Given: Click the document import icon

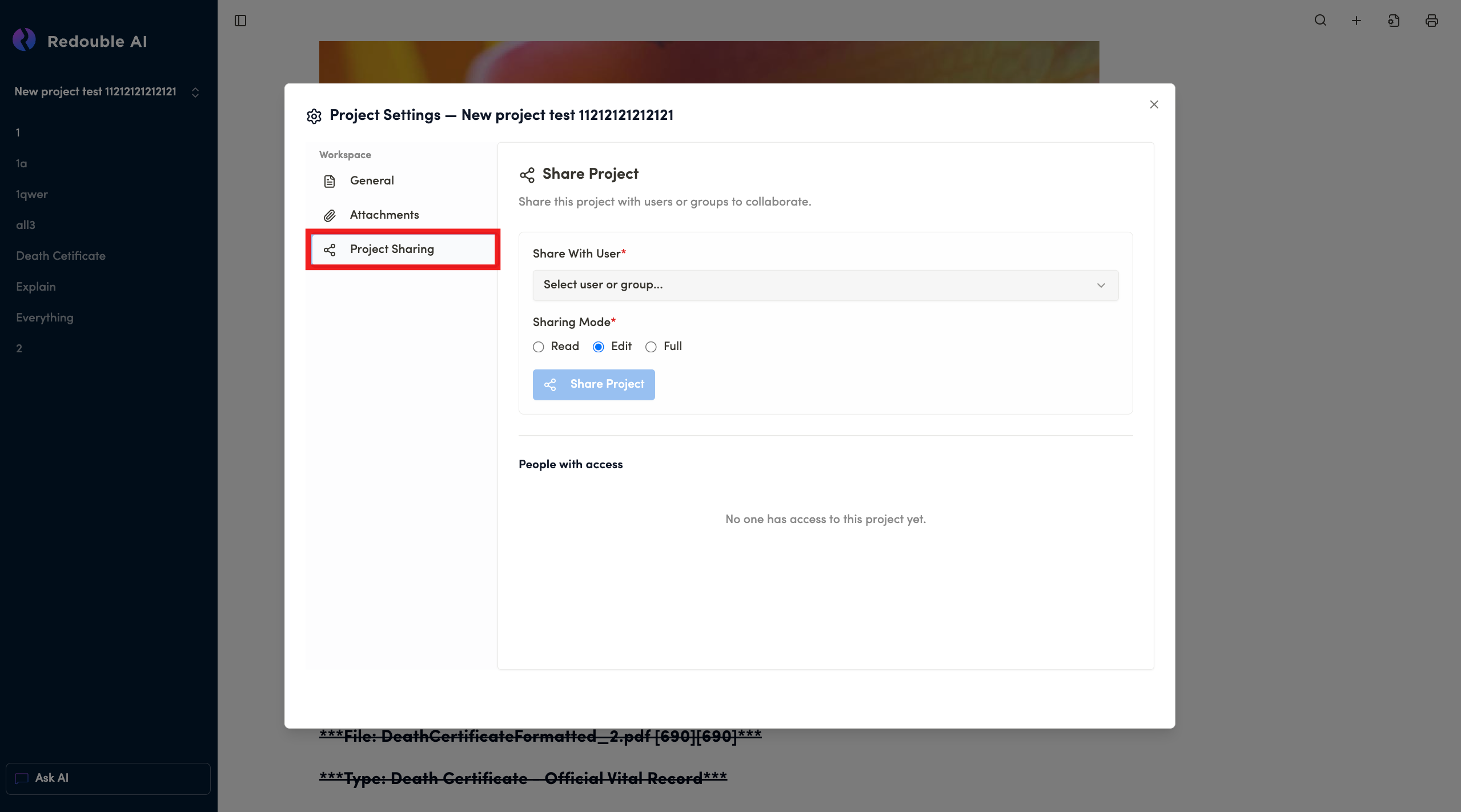Looking at the screenshot, I should [1394, 21].
